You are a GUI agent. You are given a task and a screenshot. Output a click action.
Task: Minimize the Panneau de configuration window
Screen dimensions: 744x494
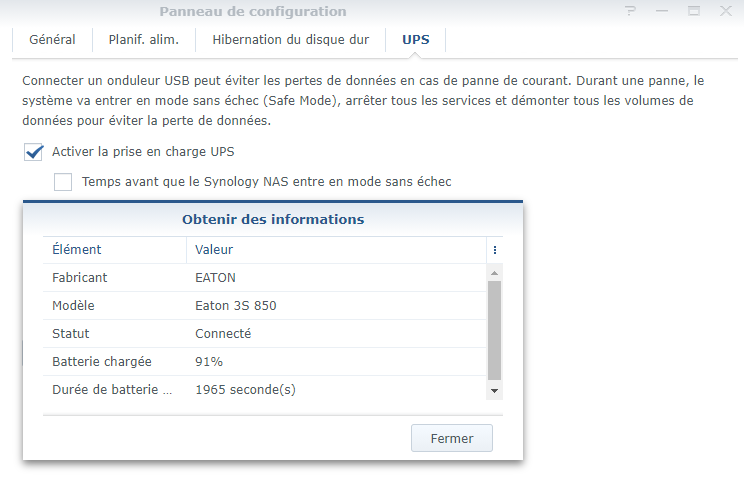point(662,12)
